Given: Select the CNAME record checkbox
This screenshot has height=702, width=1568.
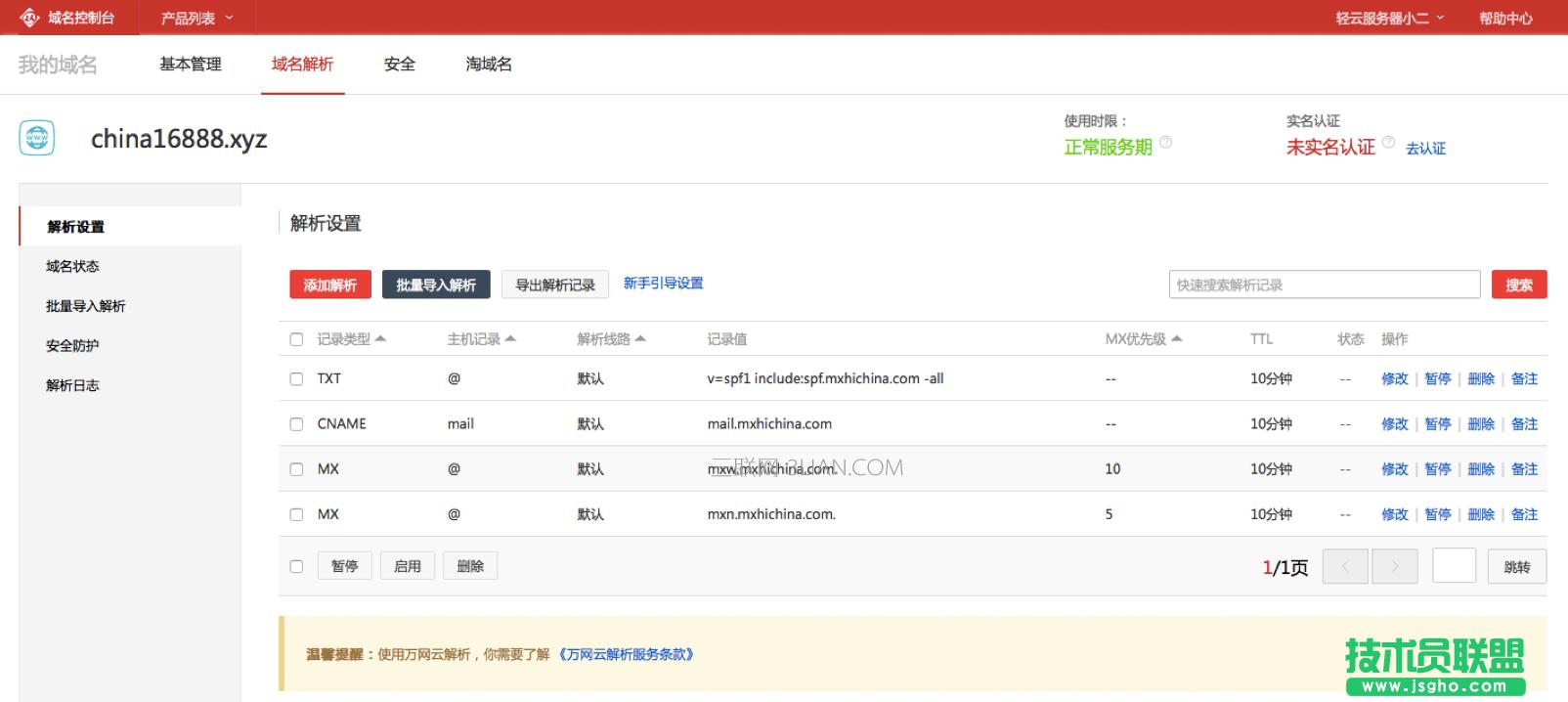Looking at the screenshot, I should tap(296, 424).
